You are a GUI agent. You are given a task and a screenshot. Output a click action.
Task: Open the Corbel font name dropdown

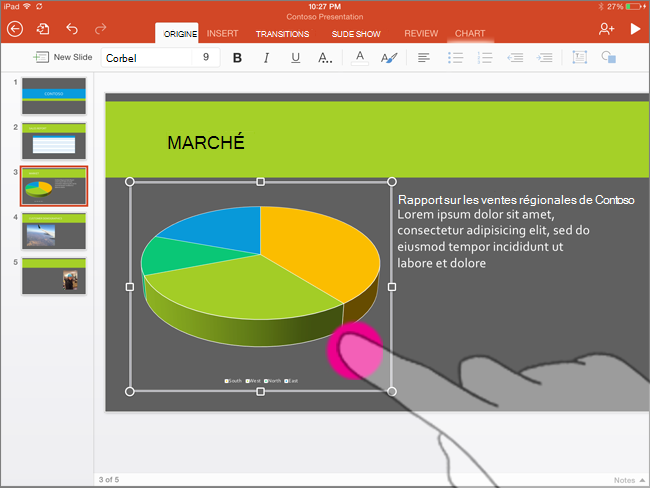(146, 58)
